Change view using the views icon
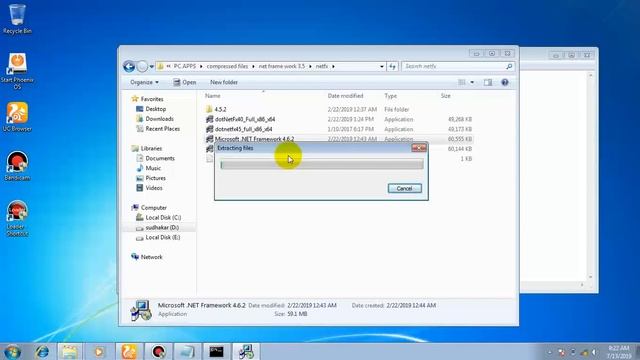This screenshot has height=360, width=640. point(462,82)
